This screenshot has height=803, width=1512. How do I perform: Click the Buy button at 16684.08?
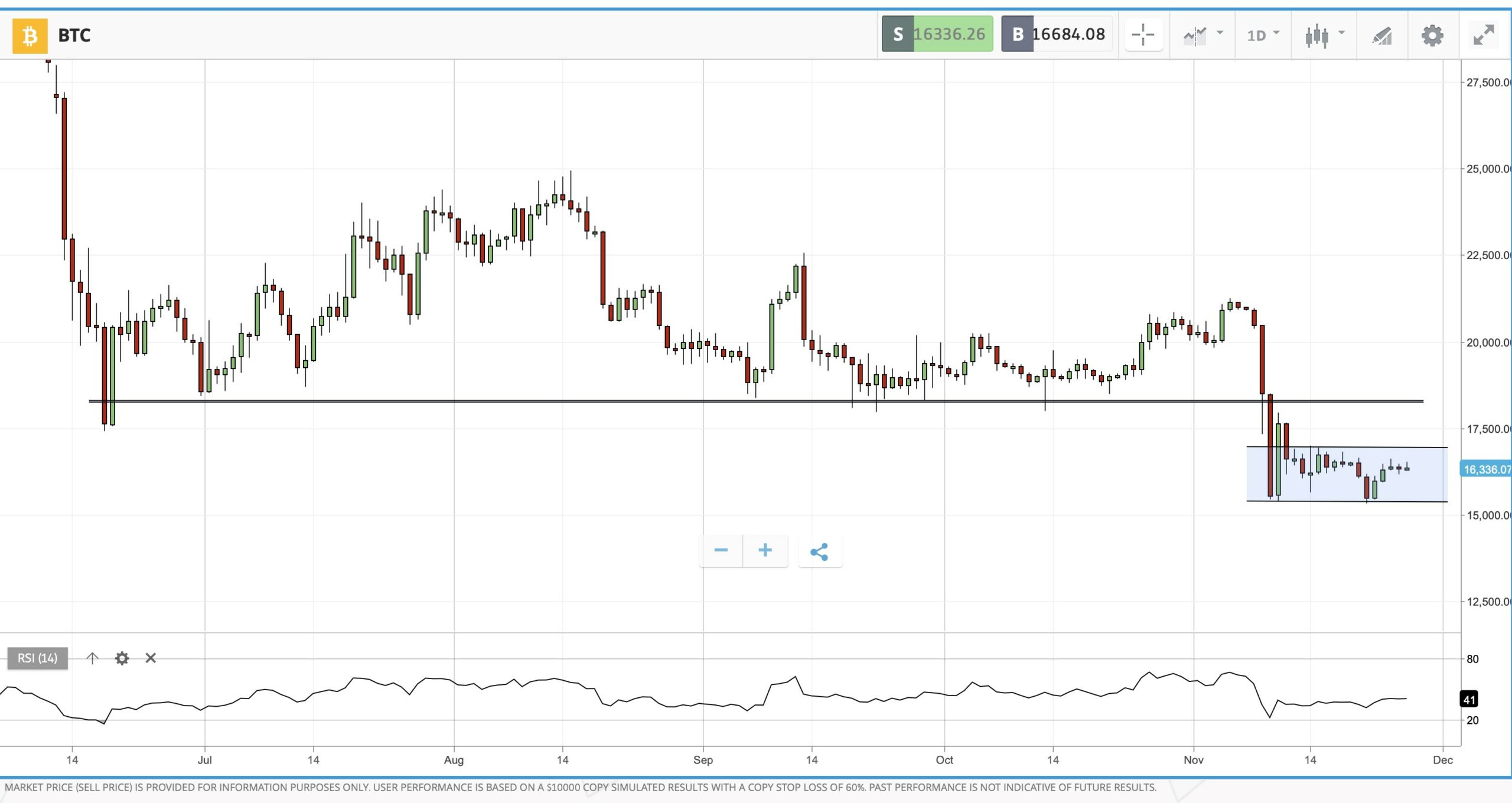(x=1057, y=34)
